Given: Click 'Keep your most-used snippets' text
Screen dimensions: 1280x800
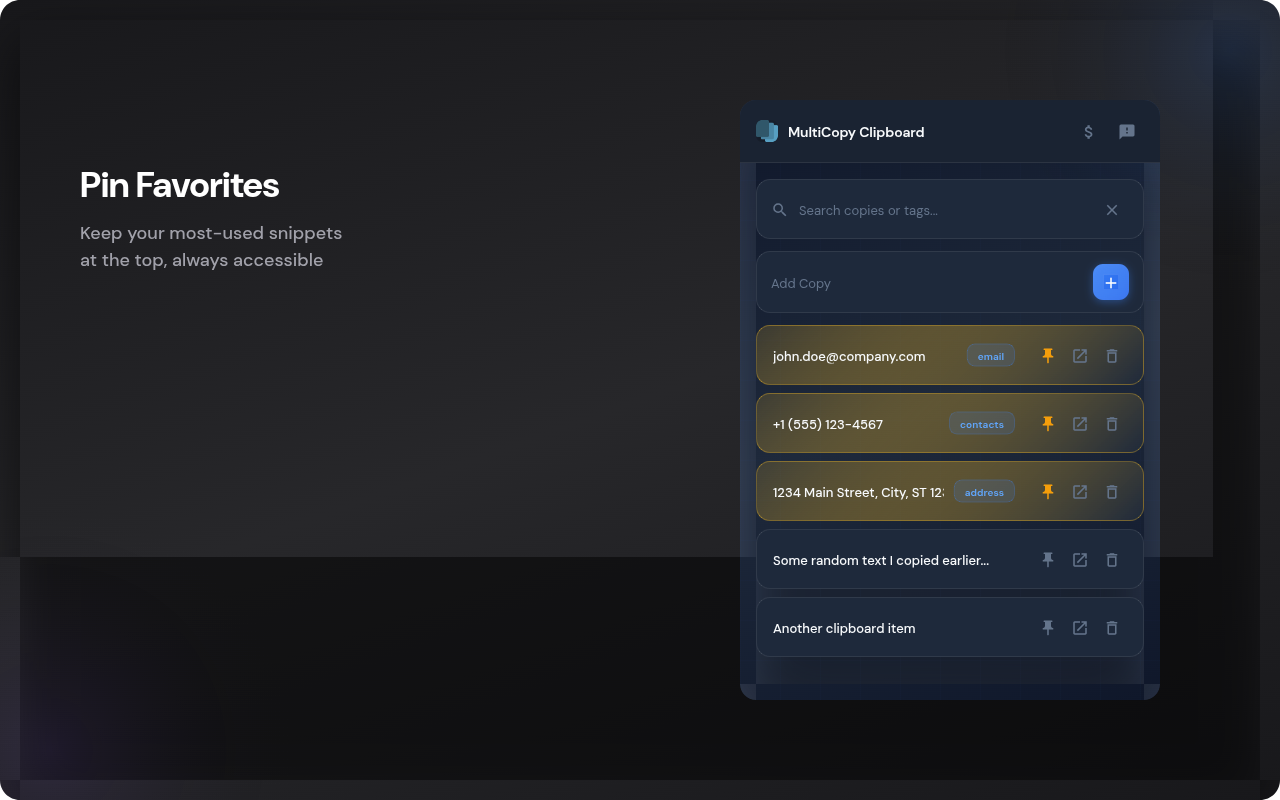Looking at the screenshot, I should pos(211,233).
